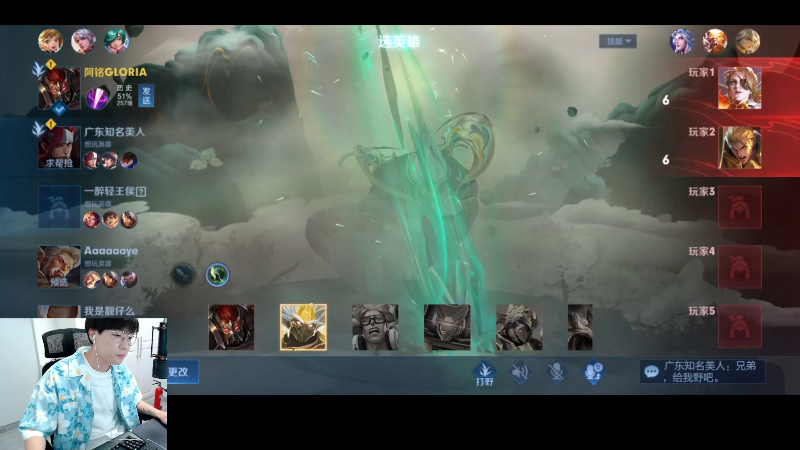Click first wanted hero under 一醉轻王侯
800x450 pixels.
91,220
